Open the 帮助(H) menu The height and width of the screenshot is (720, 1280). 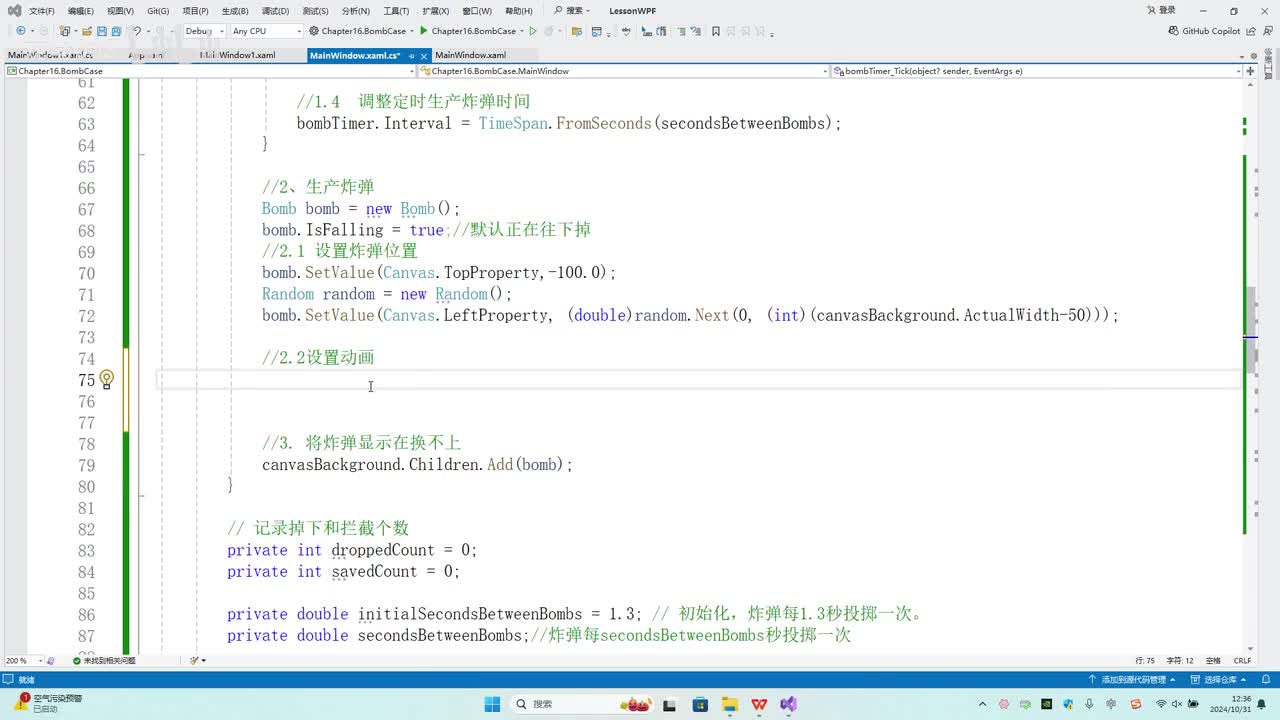518,11
